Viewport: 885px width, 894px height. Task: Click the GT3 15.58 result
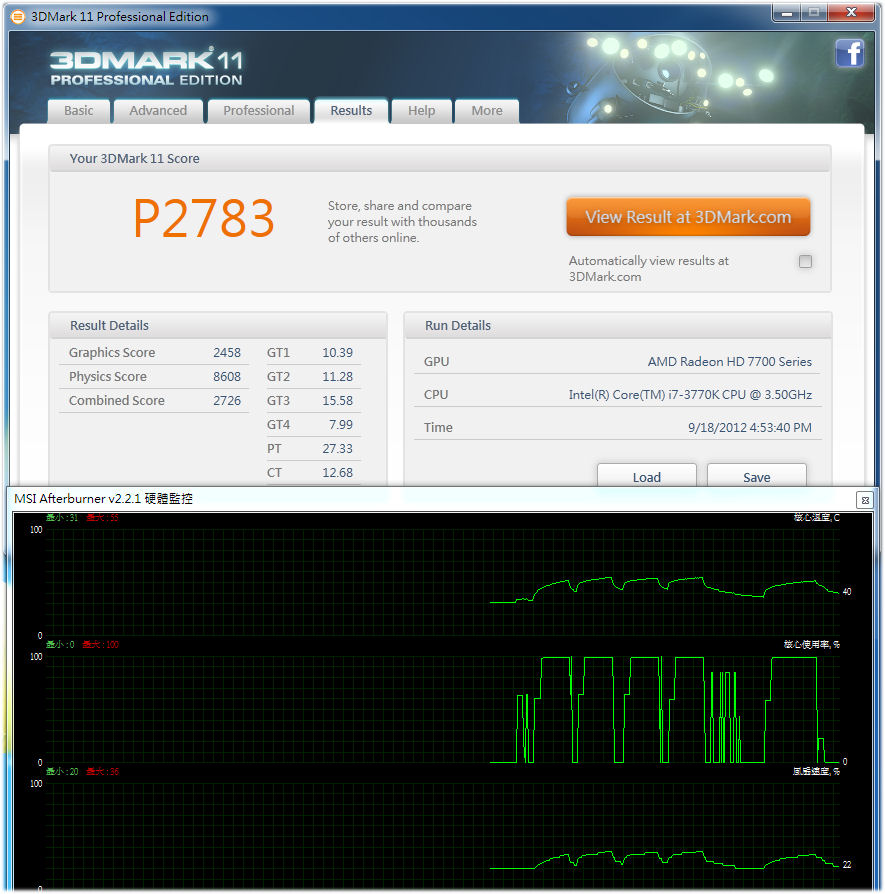click(x=312, y=400)
